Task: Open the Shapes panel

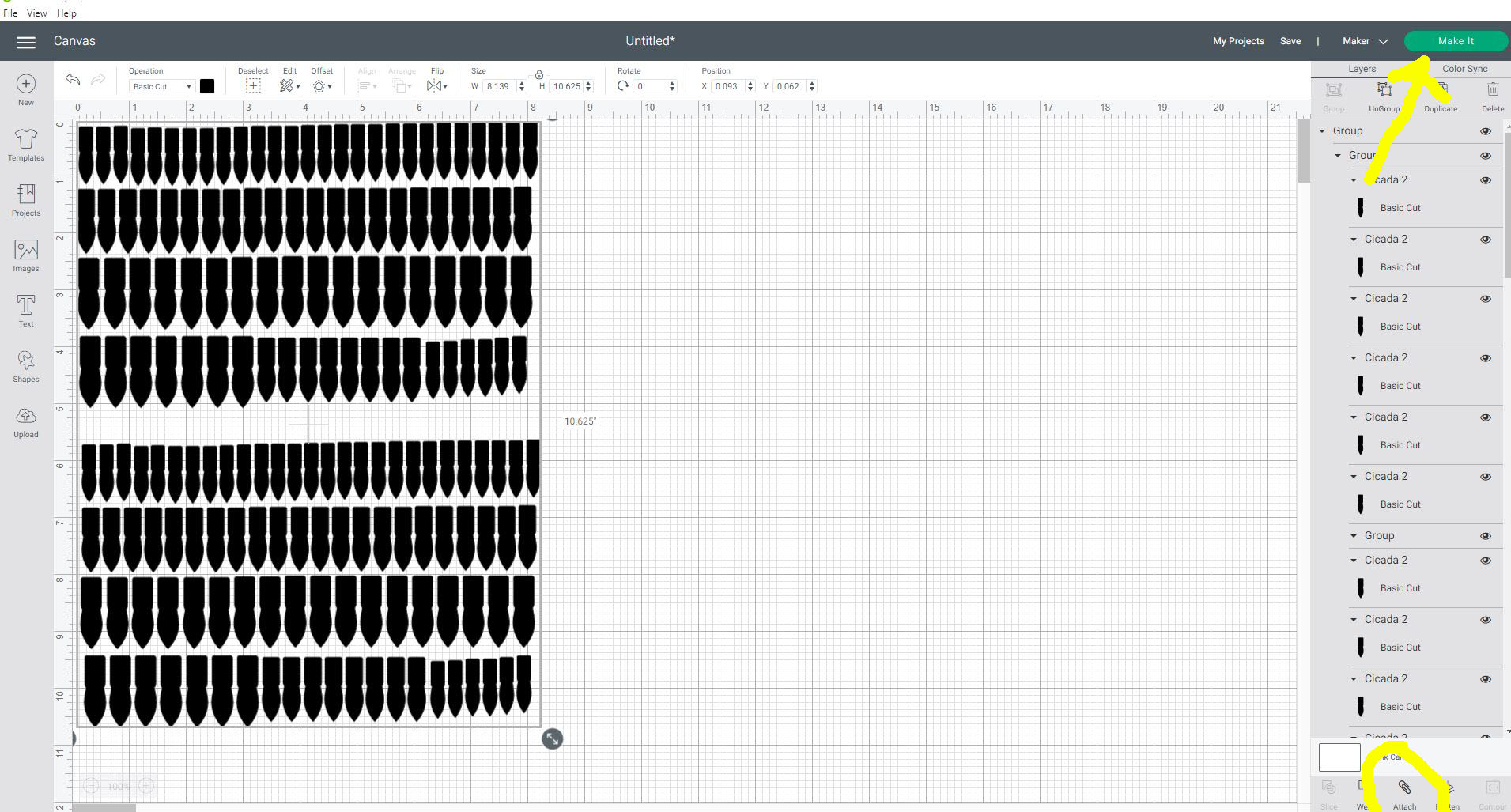Action: pos(25,365)
